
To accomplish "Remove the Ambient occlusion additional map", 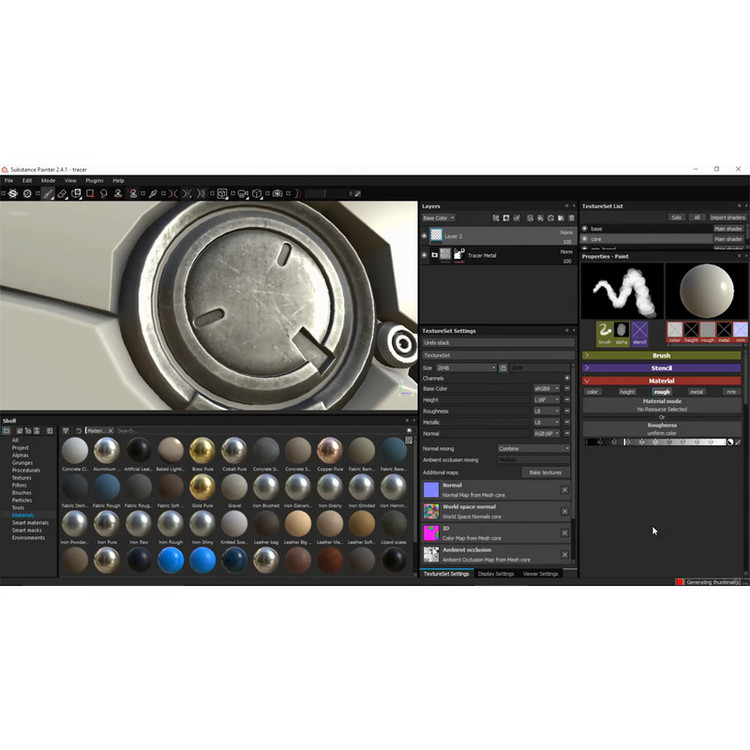I will [564, 554].
